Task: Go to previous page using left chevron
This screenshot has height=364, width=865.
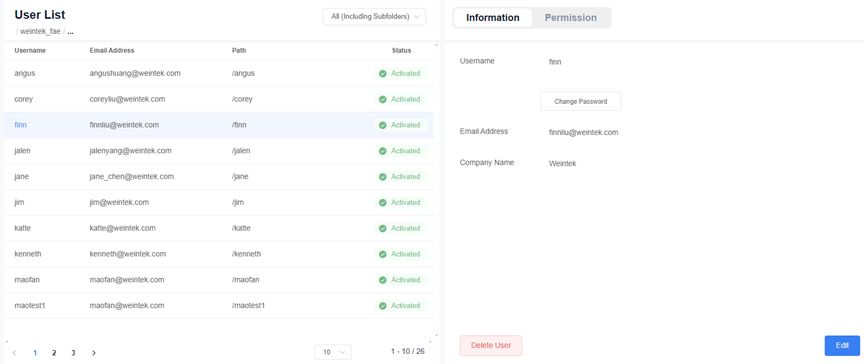Action: coord(14,353)
